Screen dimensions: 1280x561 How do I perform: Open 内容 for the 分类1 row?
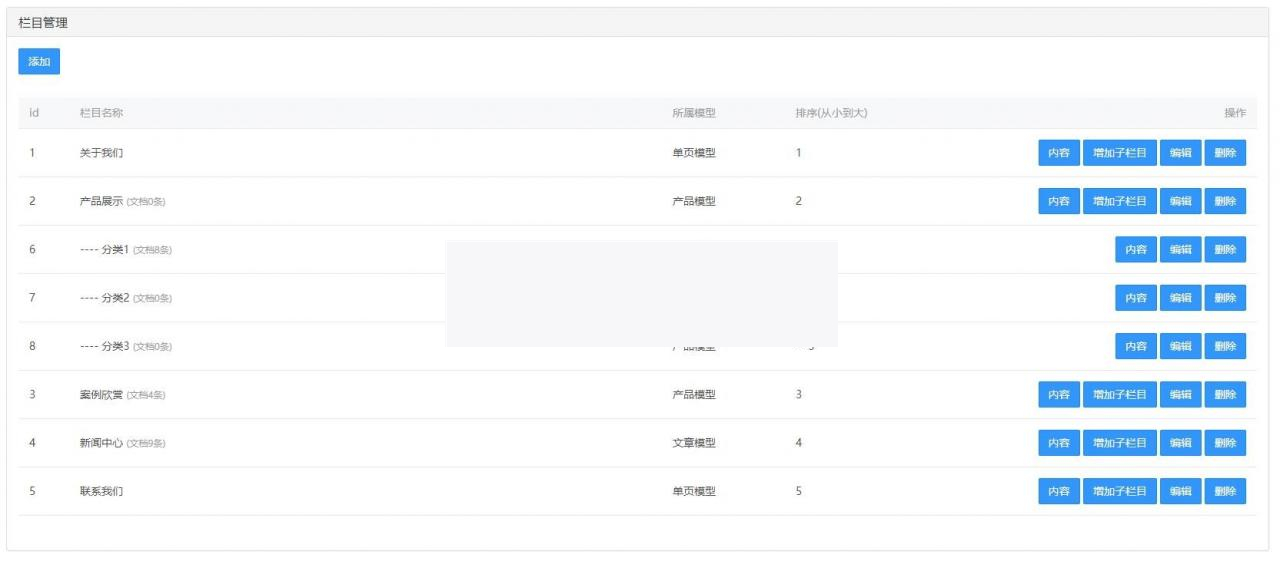(x=1136, y=250)
